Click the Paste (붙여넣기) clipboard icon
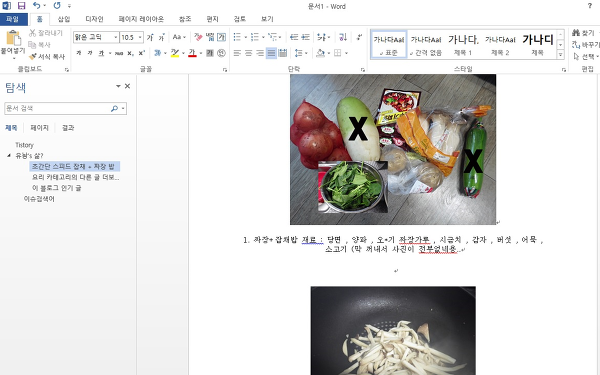This screenshot has height=375, width=600. 13,38
